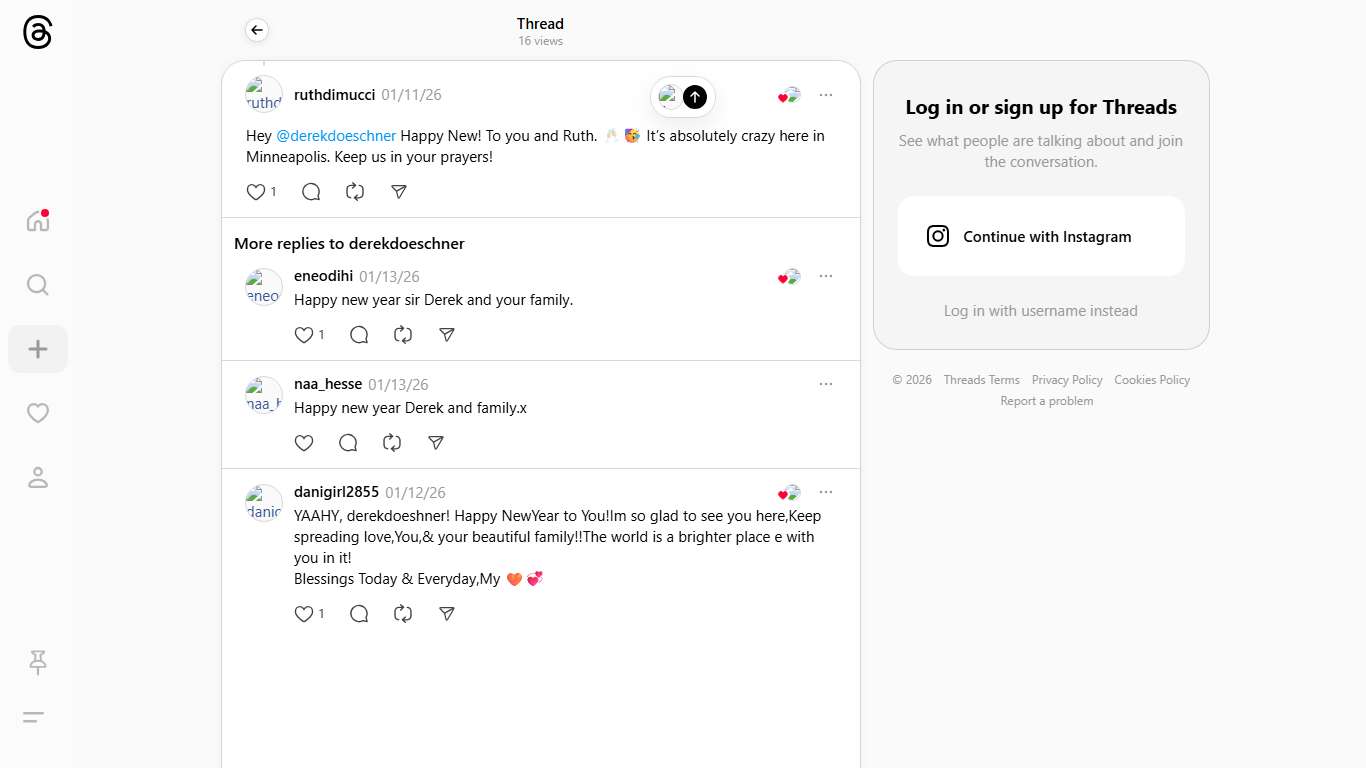This screenshot has height=768, width=1366.
Task: Open the sidebar More menu icon
Action: pyautogui.click(x=33, y=717)
